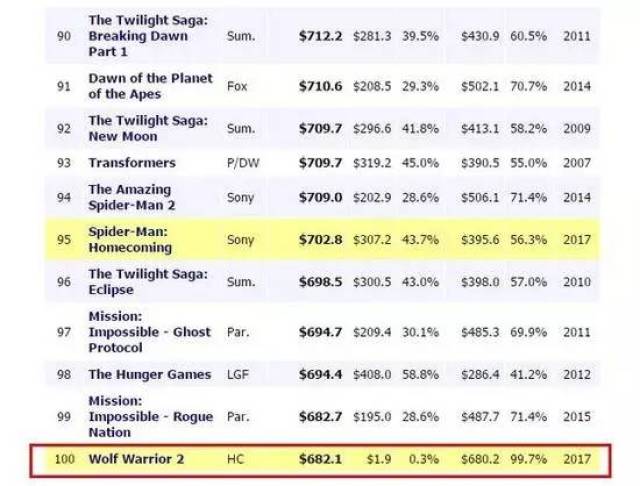The width and height of the screenshot is (640, 486).
Task: Open Dawn of the Planet of the Apes
Action: click(x=151, y=86)
